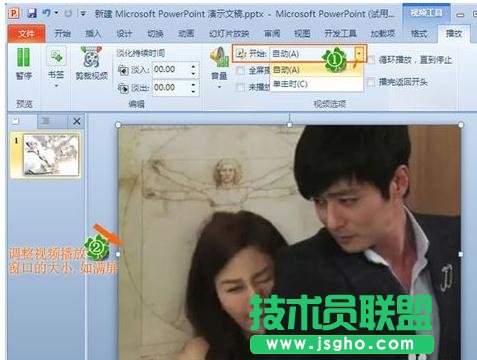Click the Volume (音量) speaker icon
Screen dimensions: 477x360
pyautogui.click(x=219, y=57)
